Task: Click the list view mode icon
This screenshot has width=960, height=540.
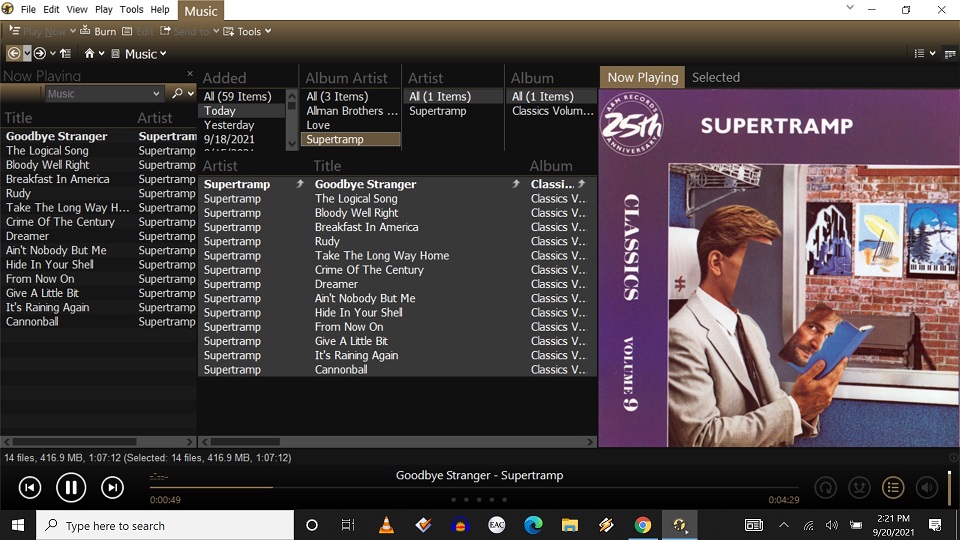Action: [x=919, y=53]
